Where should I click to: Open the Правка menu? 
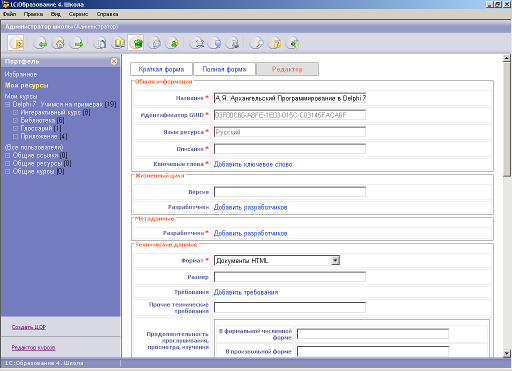pos(33,14)
